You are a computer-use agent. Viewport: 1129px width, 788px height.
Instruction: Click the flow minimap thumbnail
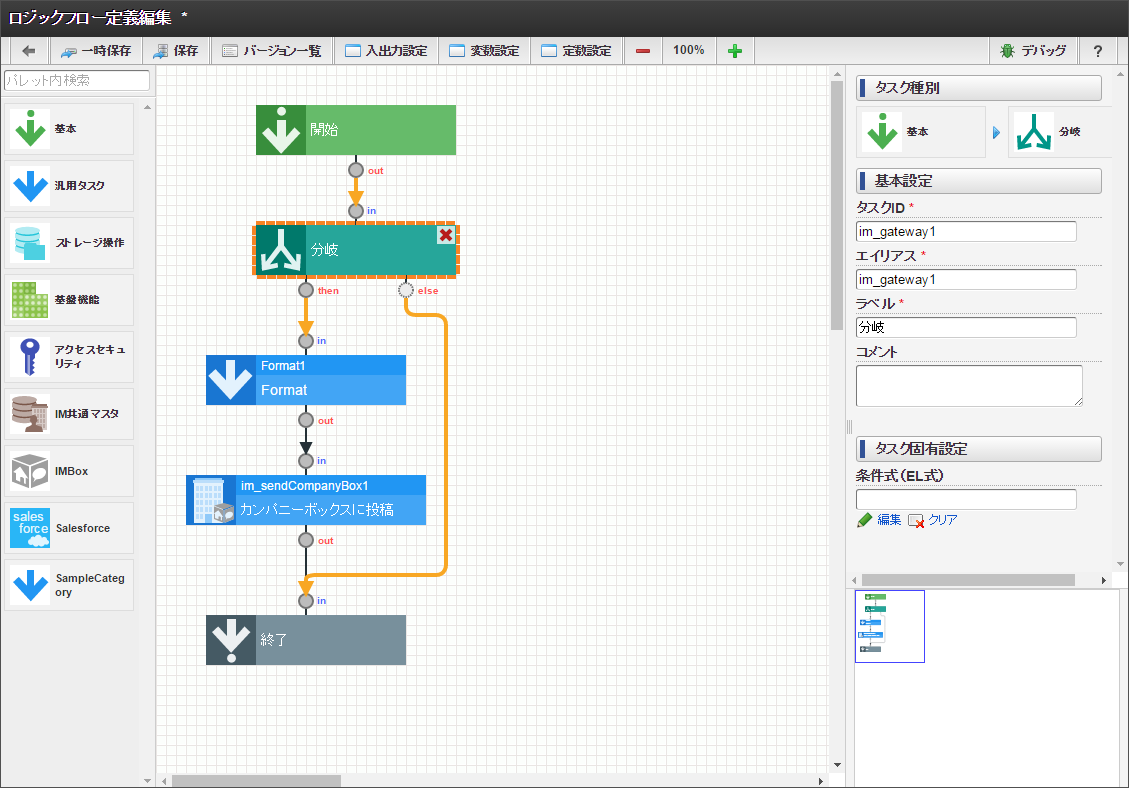889,626
